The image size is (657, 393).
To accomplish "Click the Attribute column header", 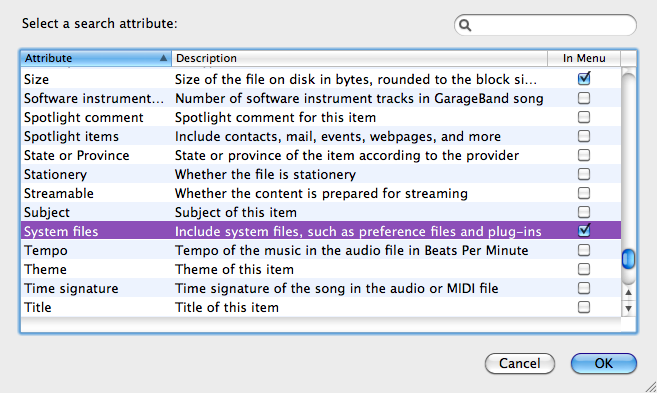I will [x=96, y=58].
